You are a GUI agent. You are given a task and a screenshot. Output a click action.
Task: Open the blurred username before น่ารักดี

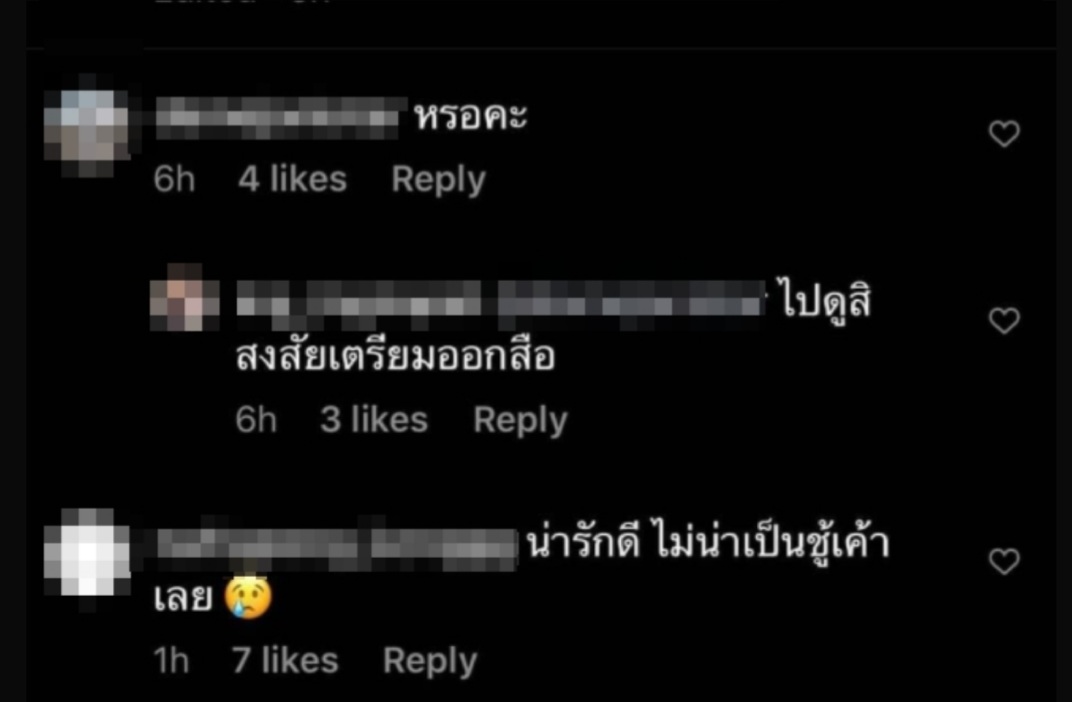[x=338, y=546]
